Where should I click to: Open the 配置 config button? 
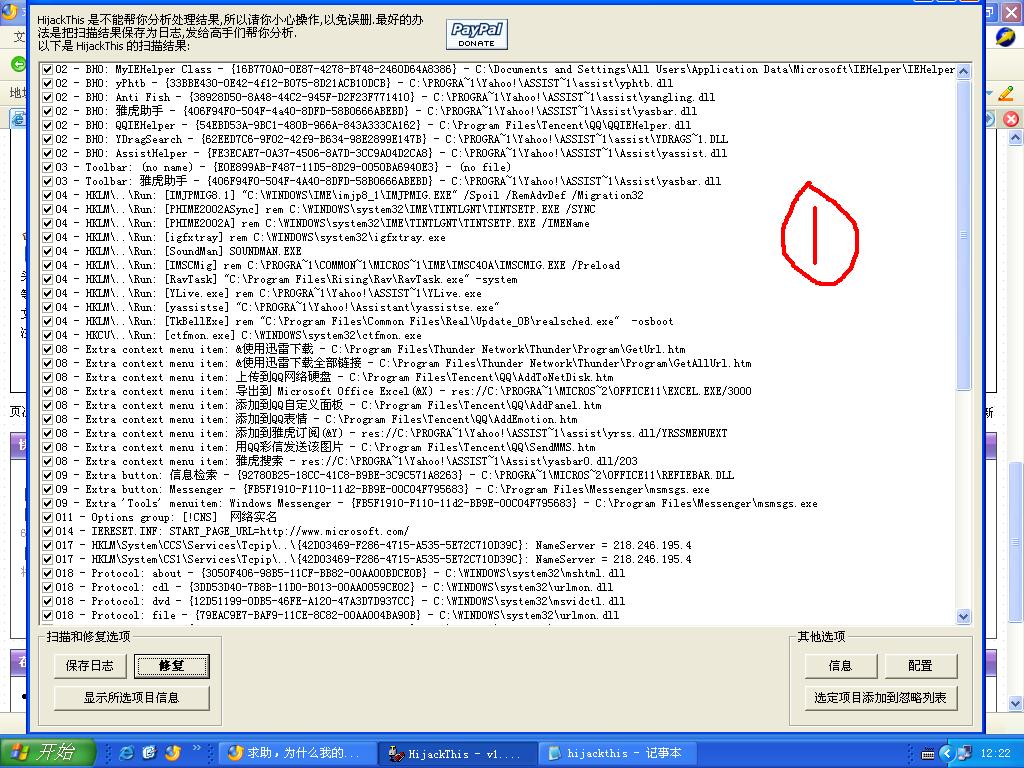pyautogui.click(x=921, y=665)
